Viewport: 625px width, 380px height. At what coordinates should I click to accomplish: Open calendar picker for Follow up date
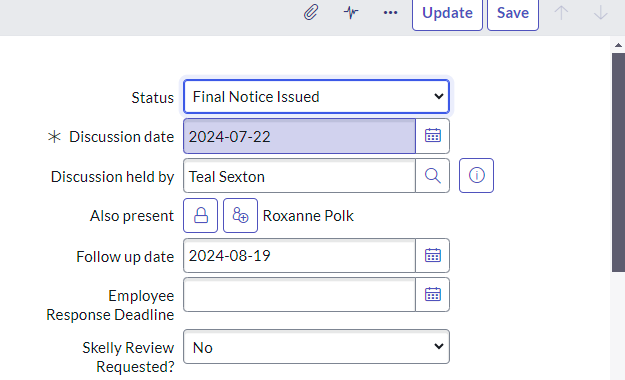coord(432,256)
